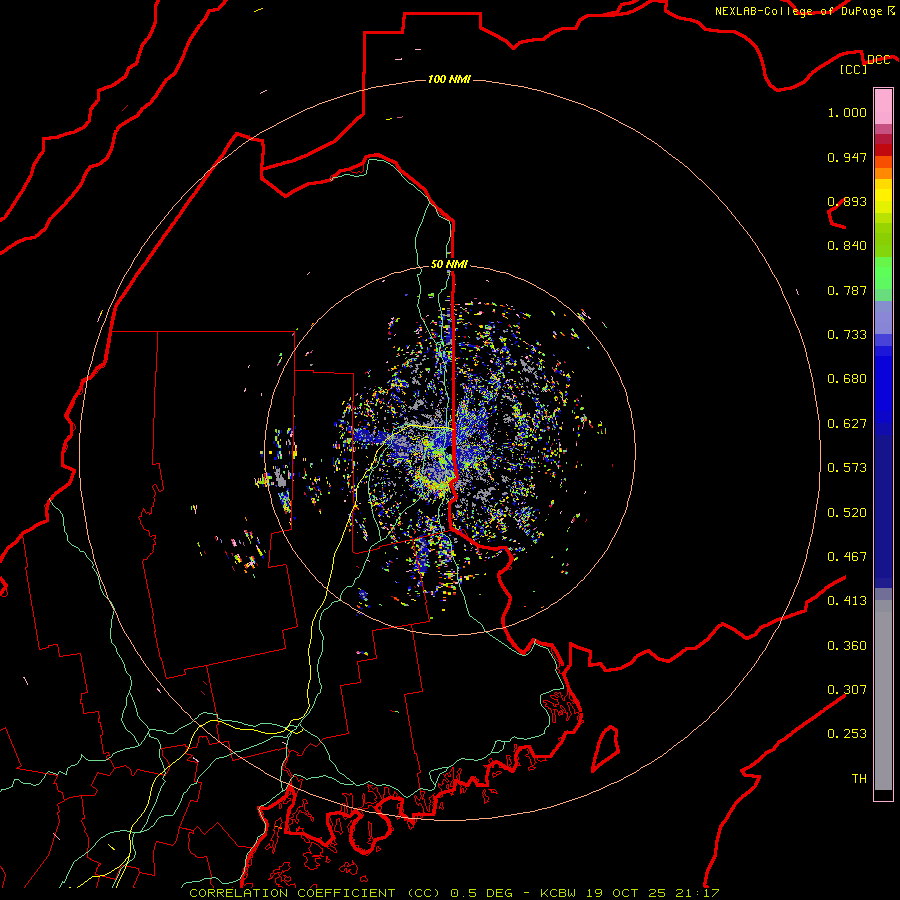Click the 0.893 scale value
Image resolution: width=900 pixels, height=900 pixels.
847,201
